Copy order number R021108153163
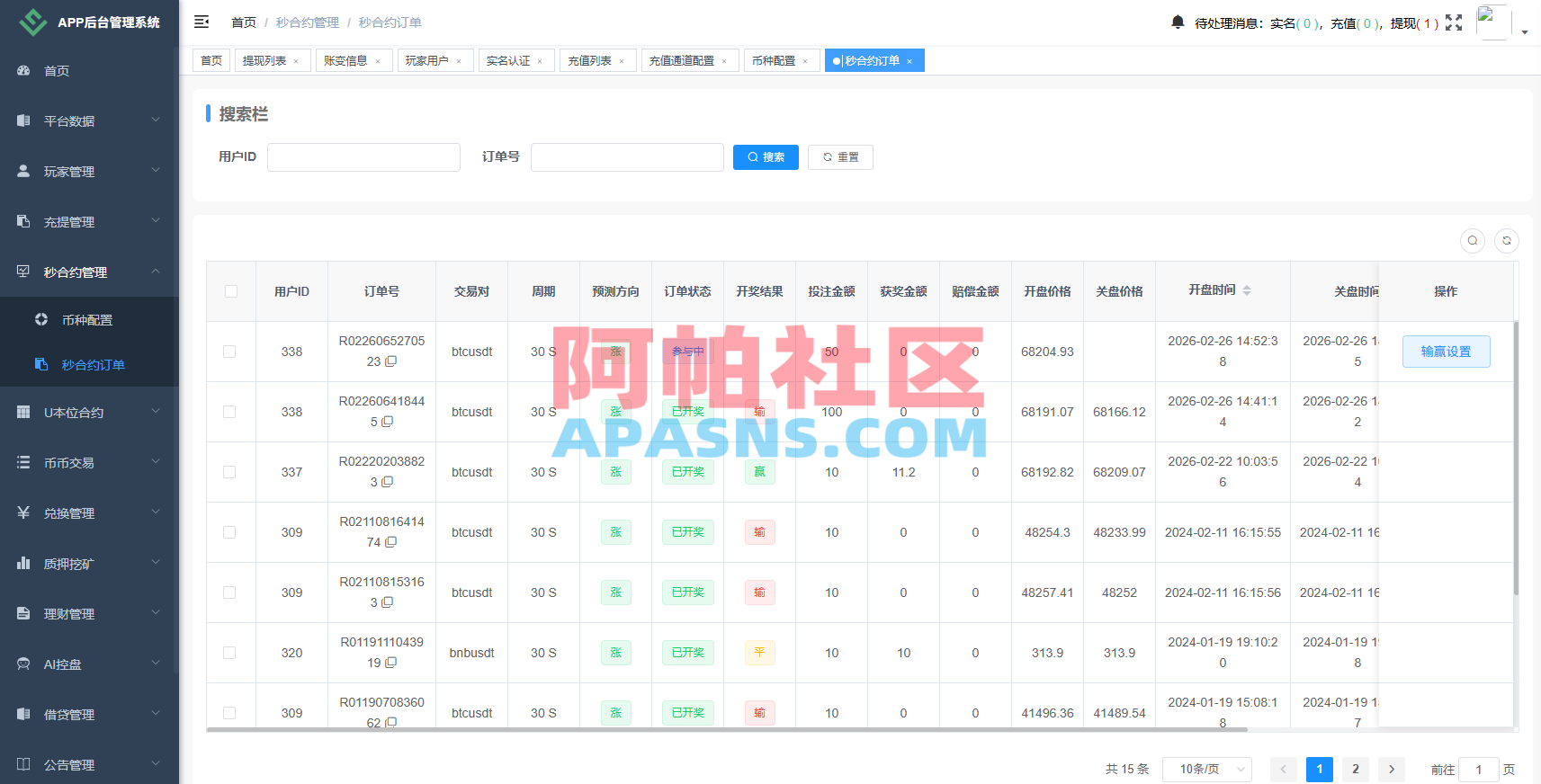This screenshot has height=784, width=1541. [x=388, y=602]
